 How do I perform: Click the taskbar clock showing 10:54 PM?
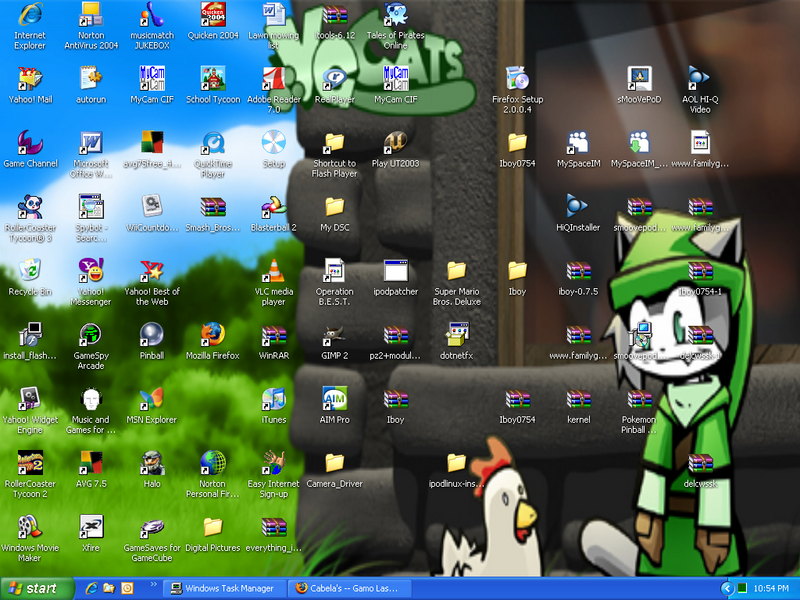coord(773,588)
